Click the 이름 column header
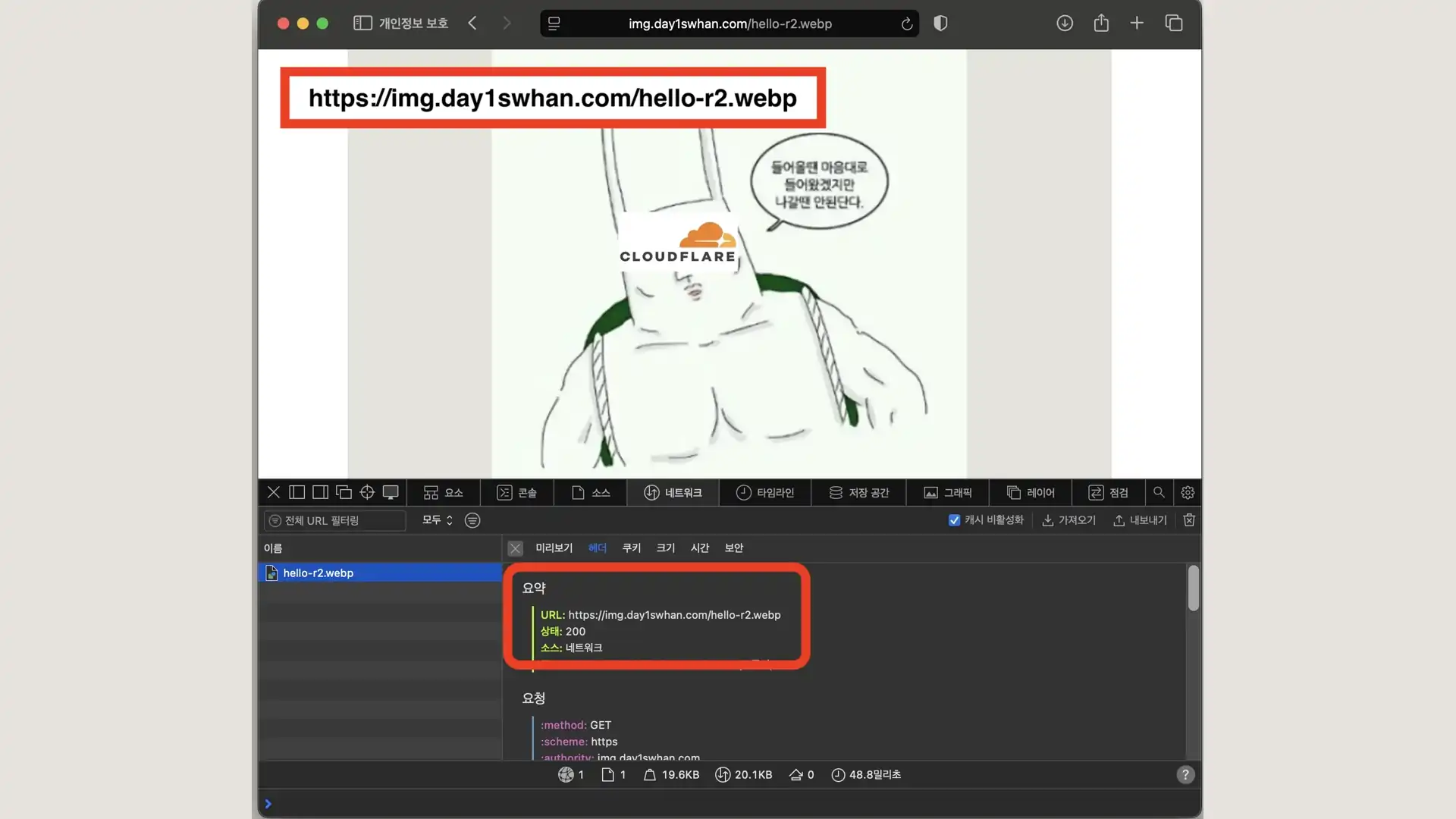Viewport: 1456px width, 819px height. [x=380, y=548]
